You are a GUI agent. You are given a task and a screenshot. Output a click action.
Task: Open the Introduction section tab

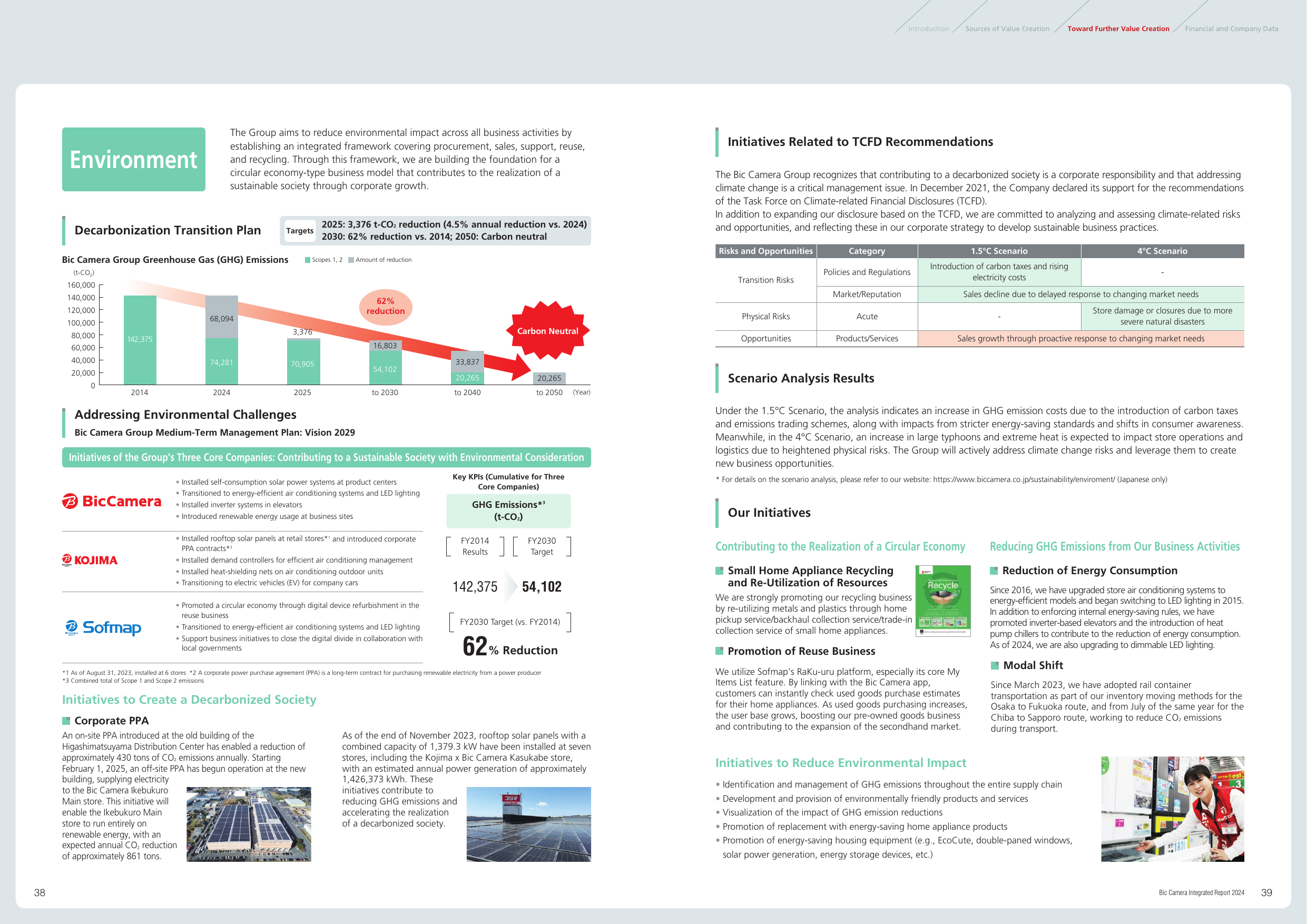coord(928,28)
